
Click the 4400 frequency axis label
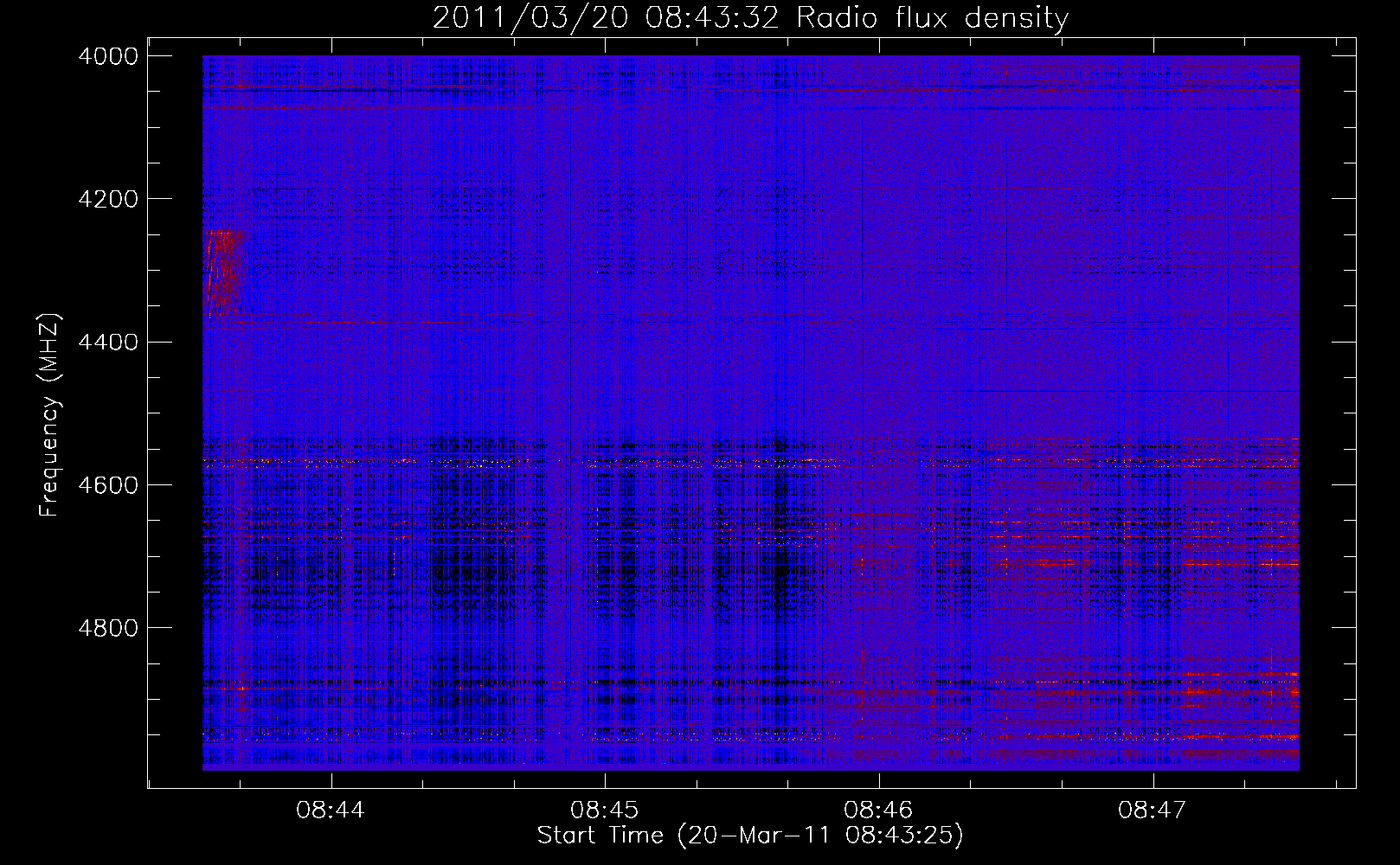[108, 343]
